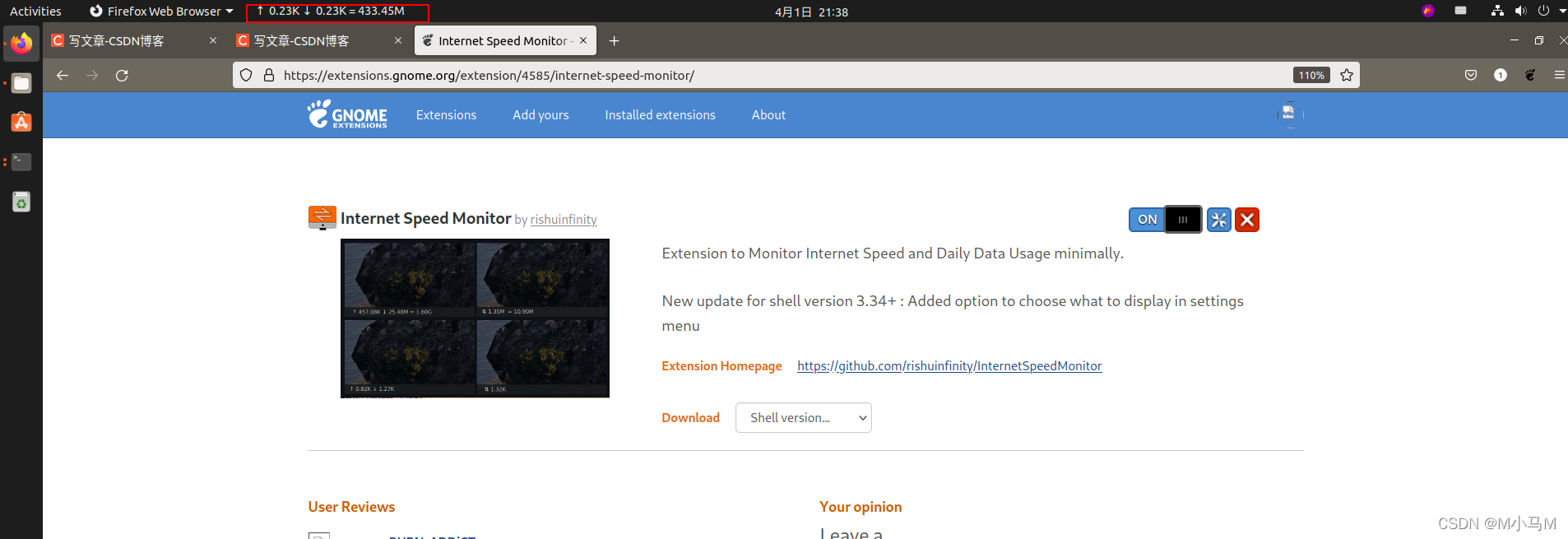Click the user account icon in GNOME header

tap(1288, 114)
